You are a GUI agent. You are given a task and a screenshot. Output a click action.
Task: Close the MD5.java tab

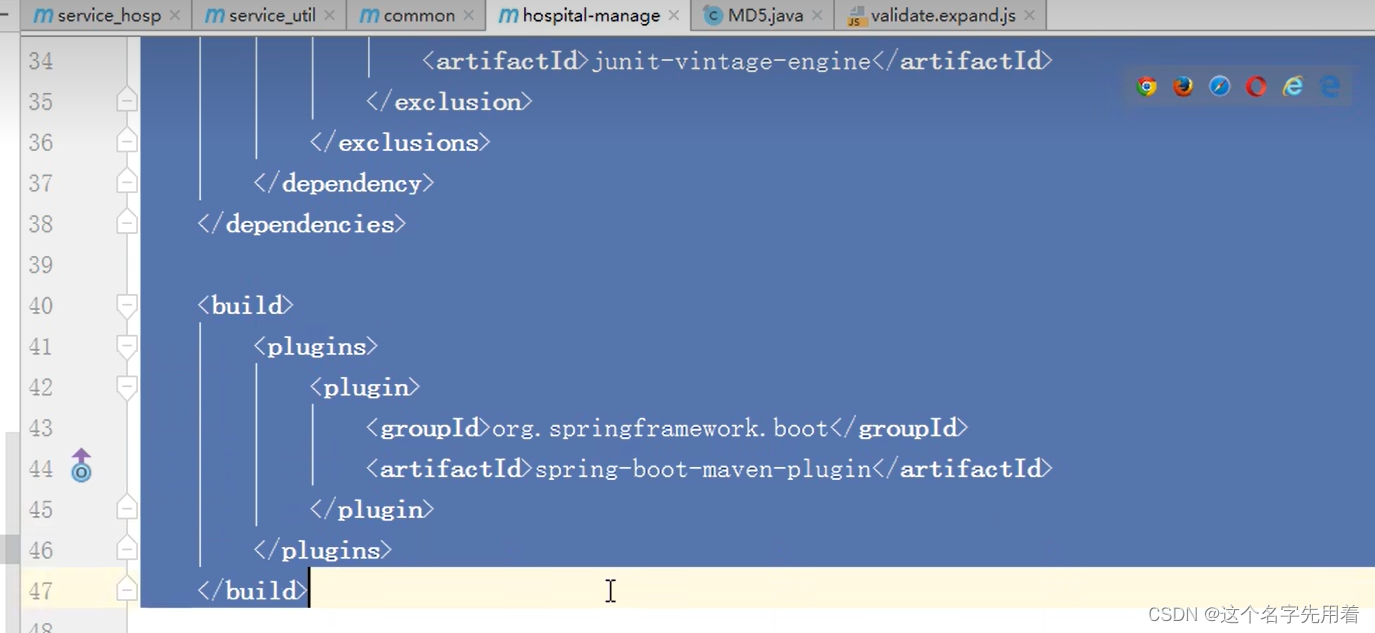pyautogui.click(x=816, y=16)
